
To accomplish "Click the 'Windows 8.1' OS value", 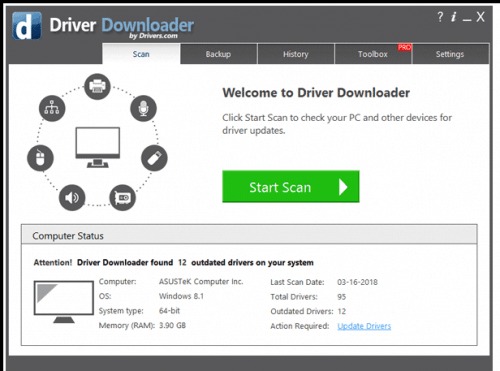I will (181, 296).
